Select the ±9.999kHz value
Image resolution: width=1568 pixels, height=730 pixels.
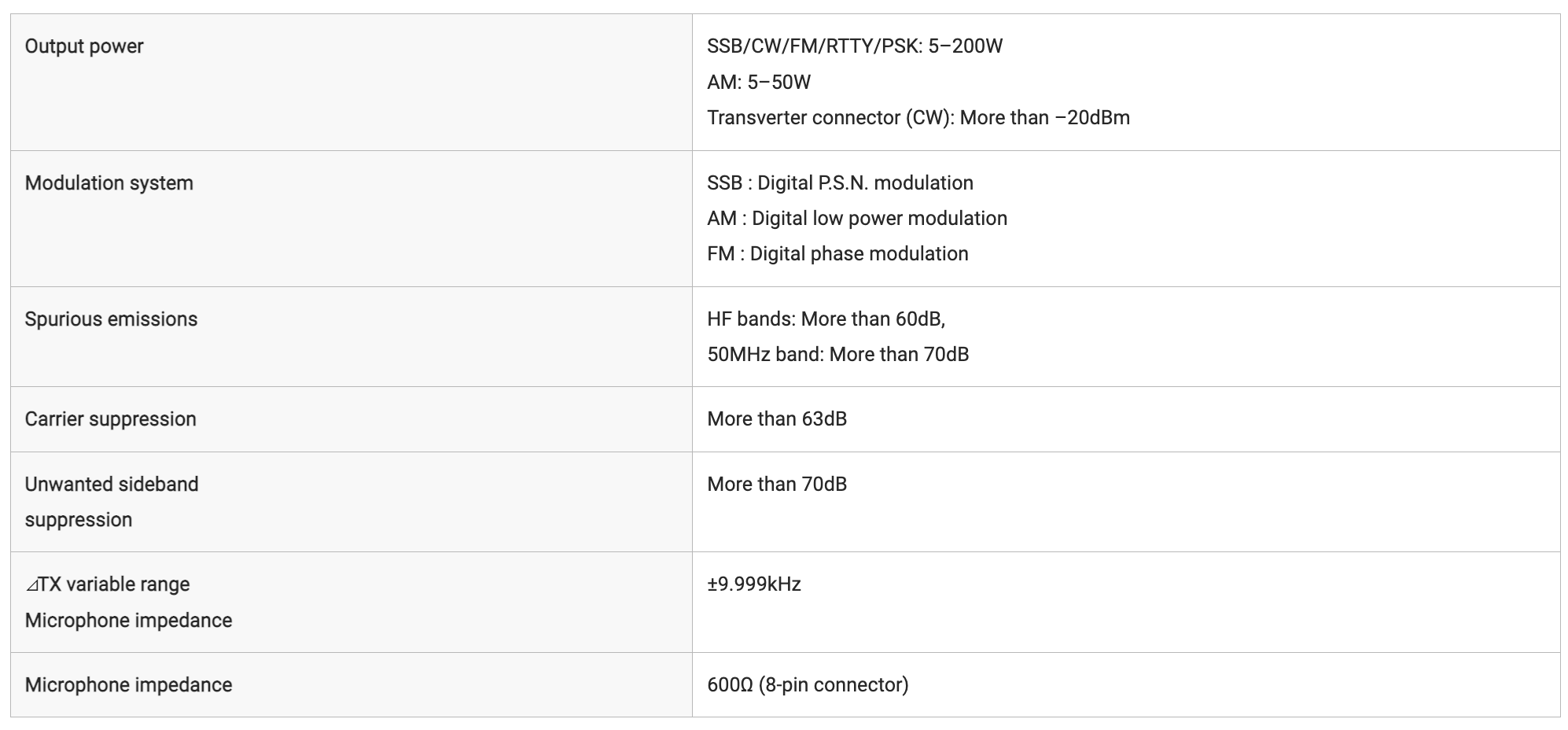(x=754, y=584)
